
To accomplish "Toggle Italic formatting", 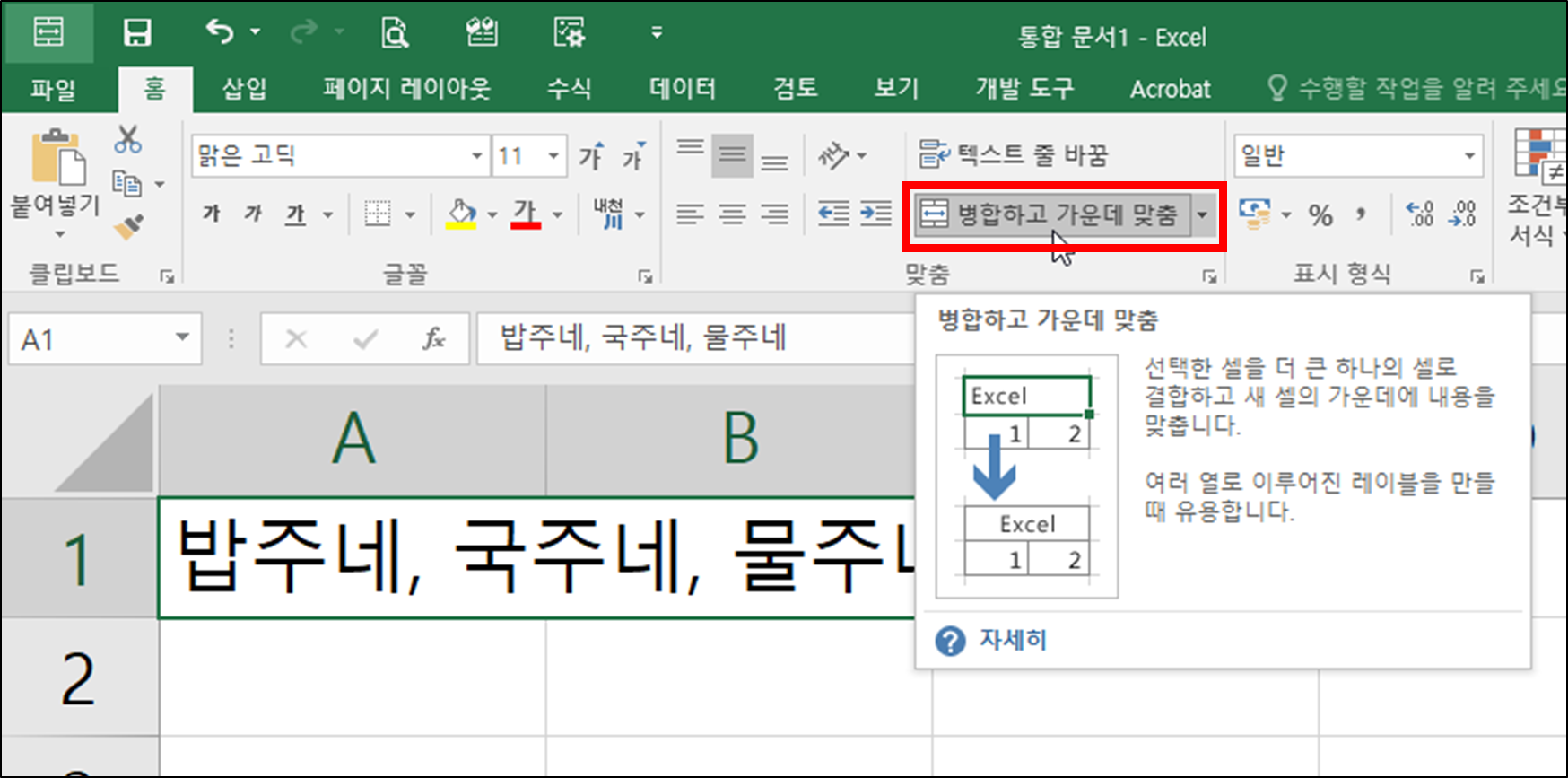I will tap(254, 214).
